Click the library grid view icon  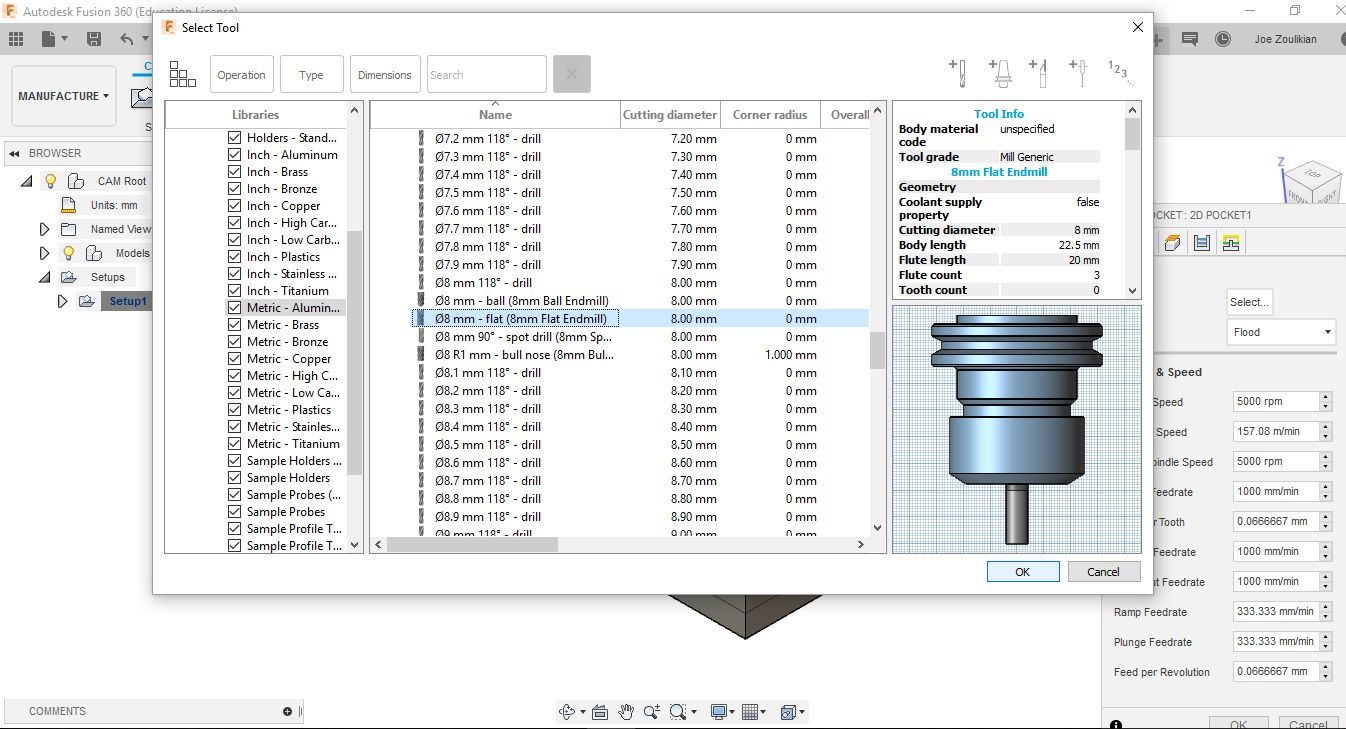(182, 74)
